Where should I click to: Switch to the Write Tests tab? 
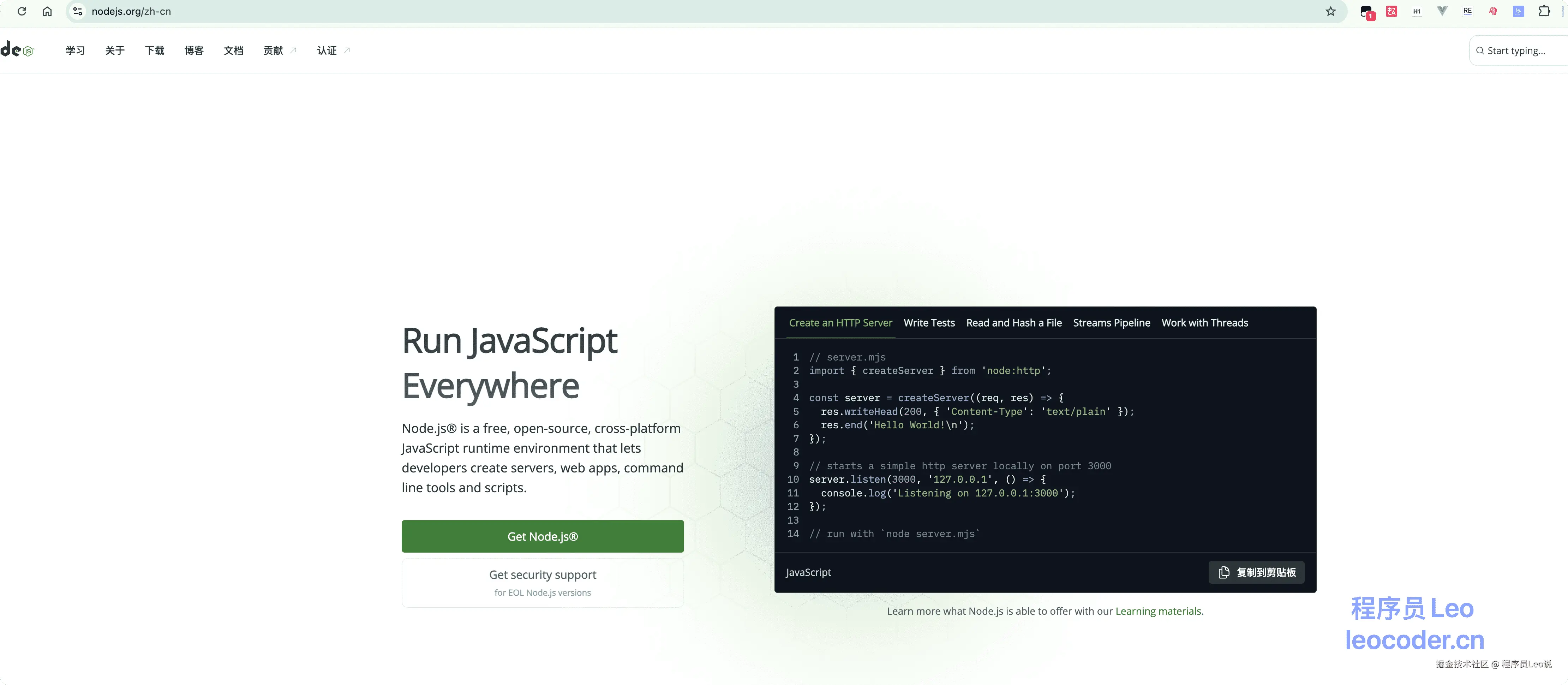point(929,323)
